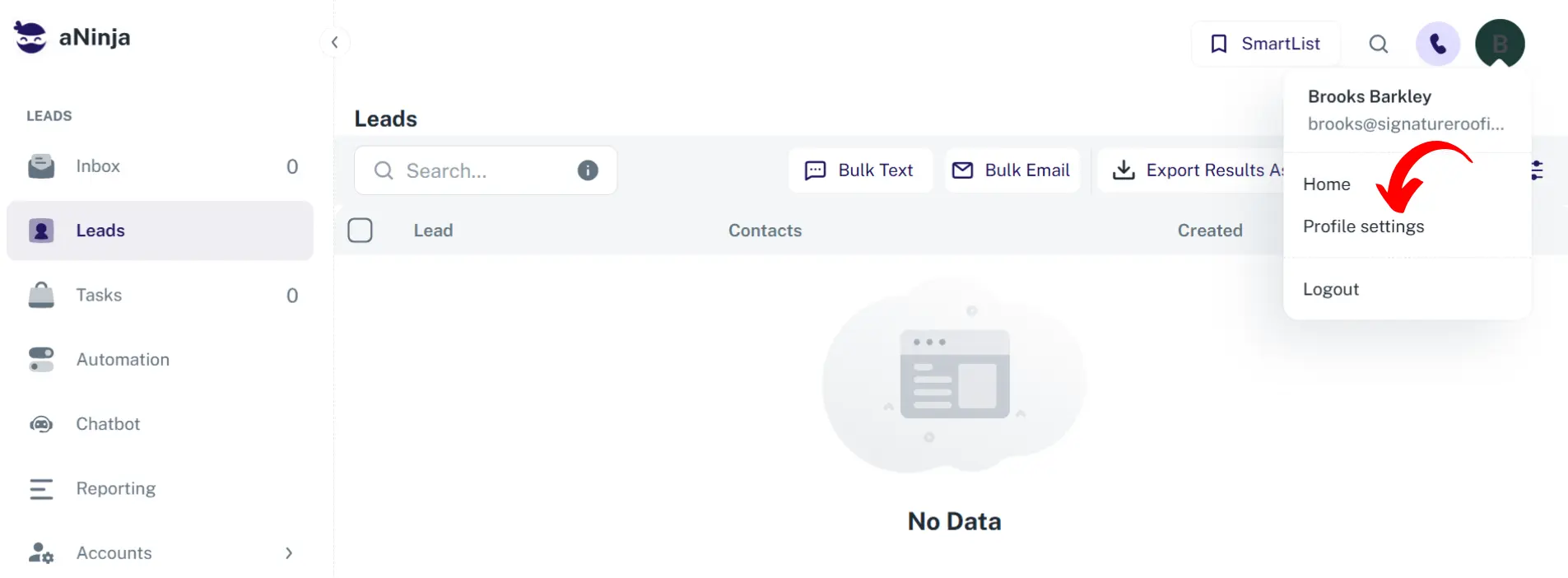Click the Bulk Email button
Image resolution: width=1568 pixels, height=578 pixels.
[x=1012, y=170]
